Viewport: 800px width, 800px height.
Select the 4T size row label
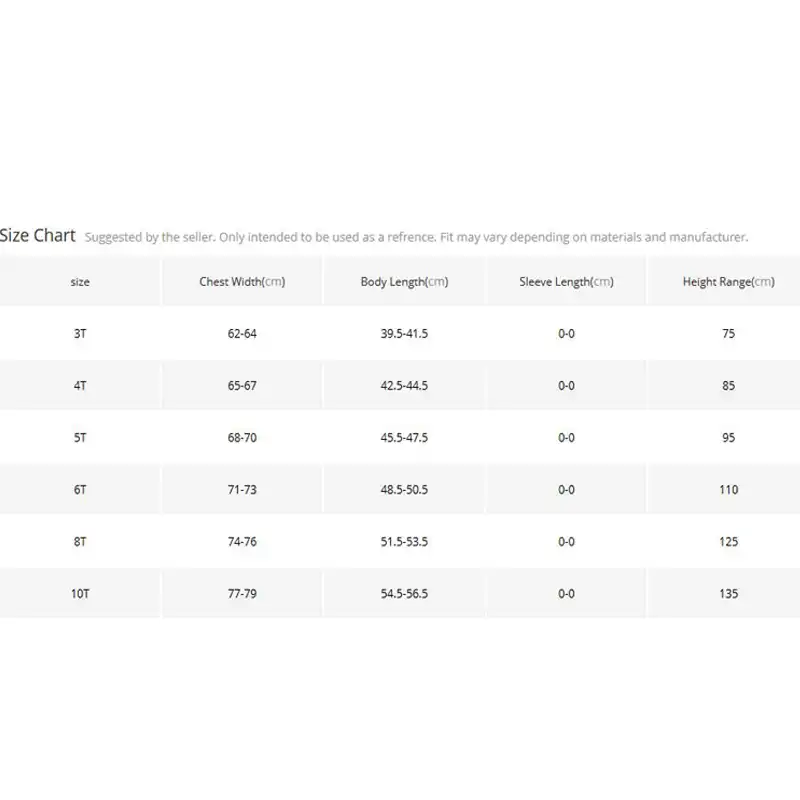click(80, 386)
